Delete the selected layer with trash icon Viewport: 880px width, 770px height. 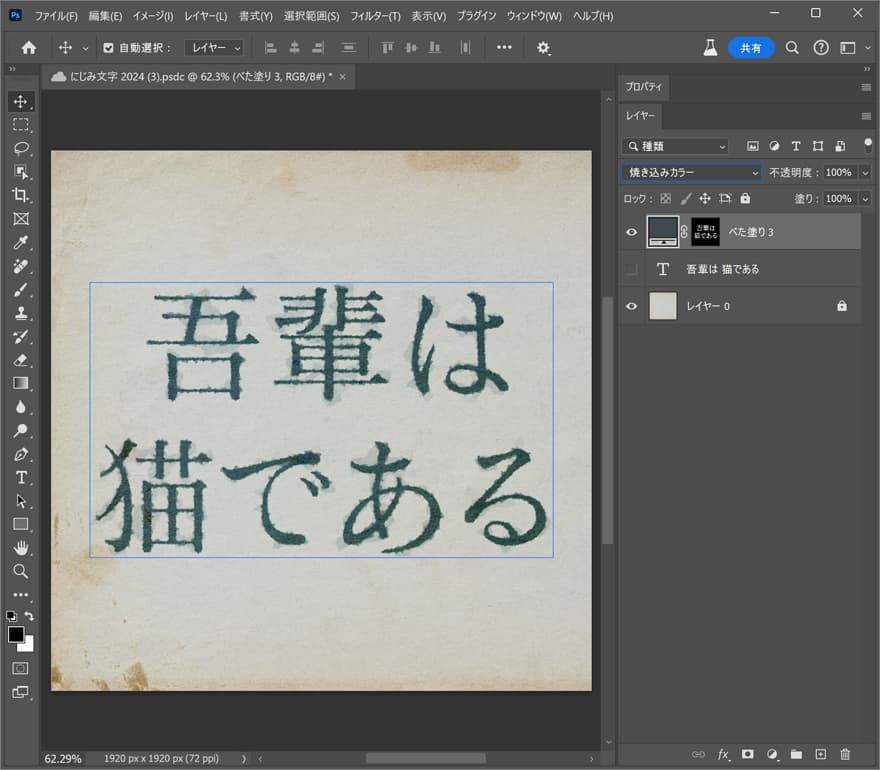tap(845, 754)
